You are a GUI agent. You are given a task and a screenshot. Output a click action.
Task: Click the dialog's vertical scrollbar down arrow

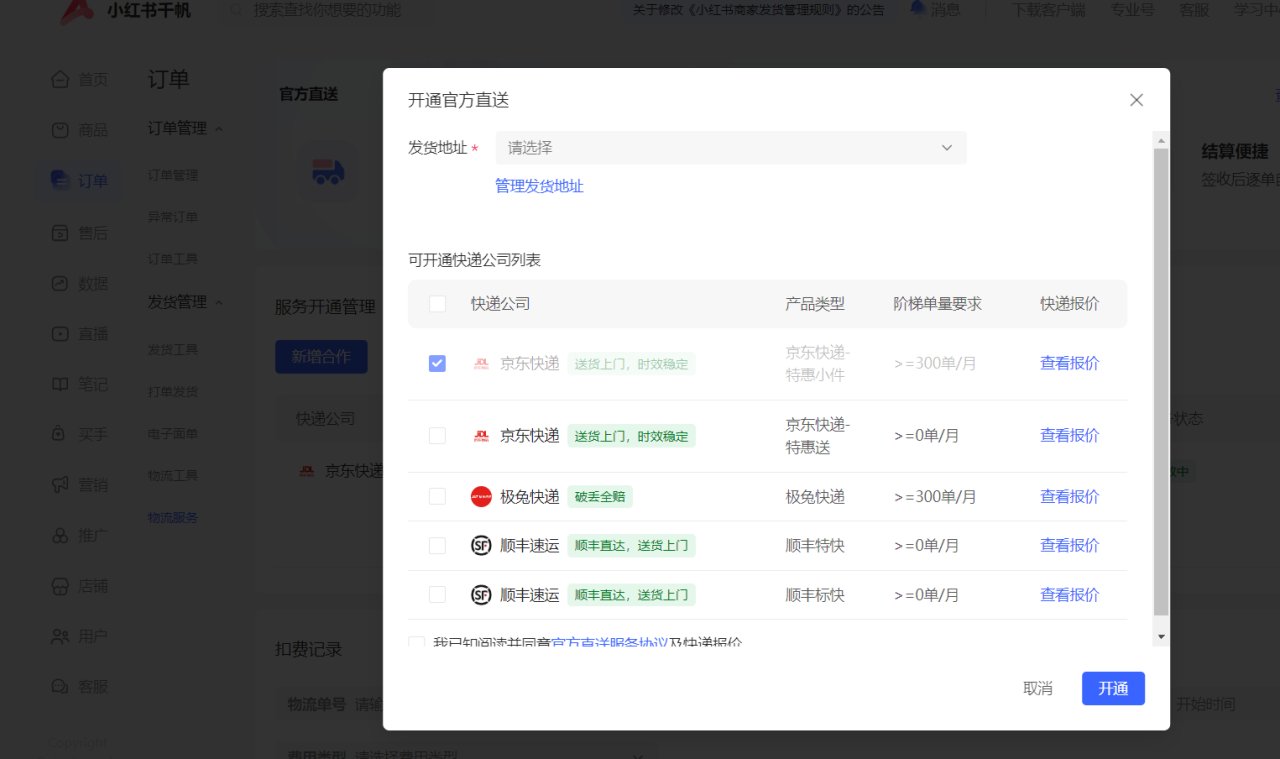tap(1160, 636)
